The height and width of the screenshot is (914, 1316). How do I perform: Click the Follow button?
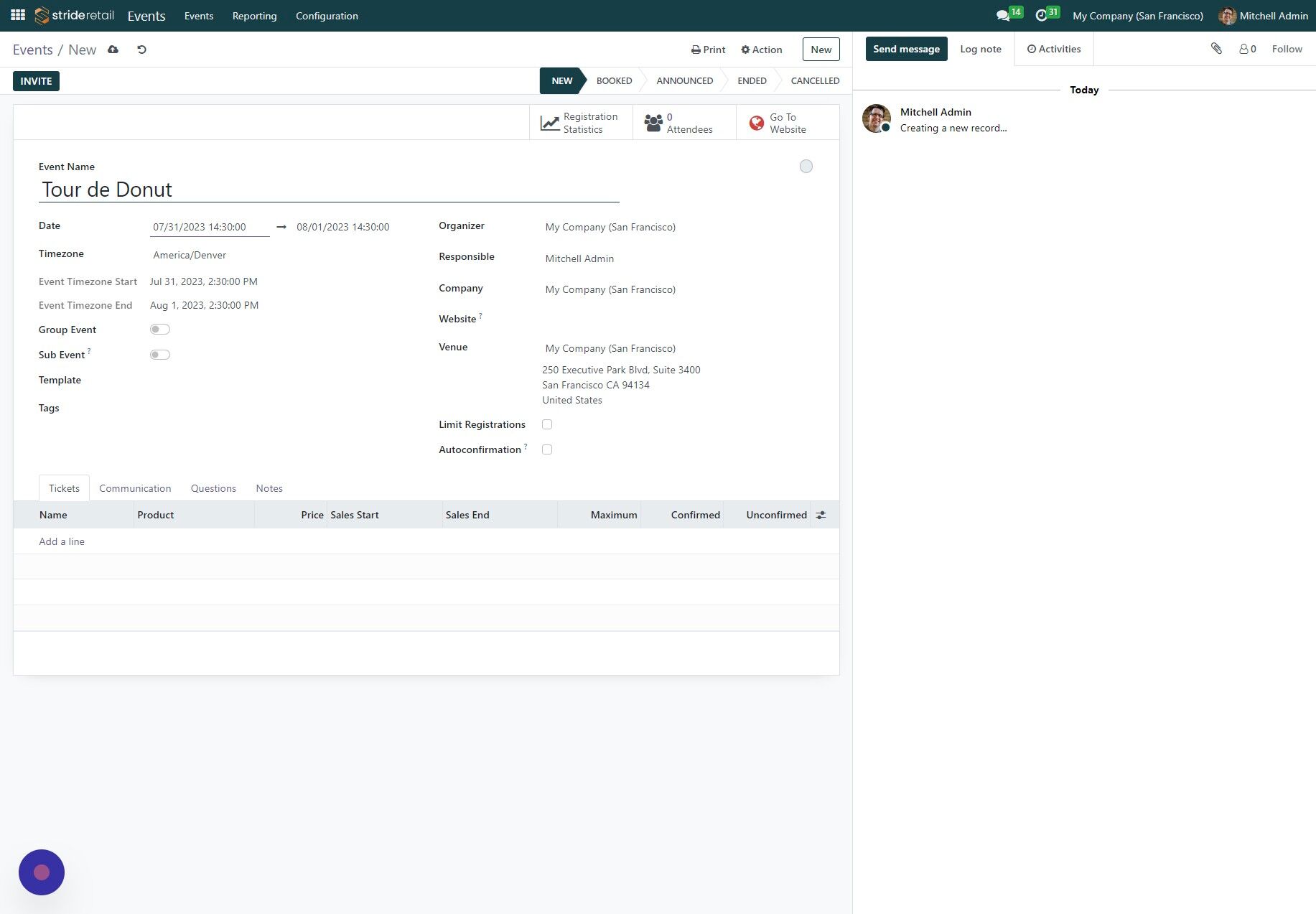pyautogui.click(x=1287, y=49)
